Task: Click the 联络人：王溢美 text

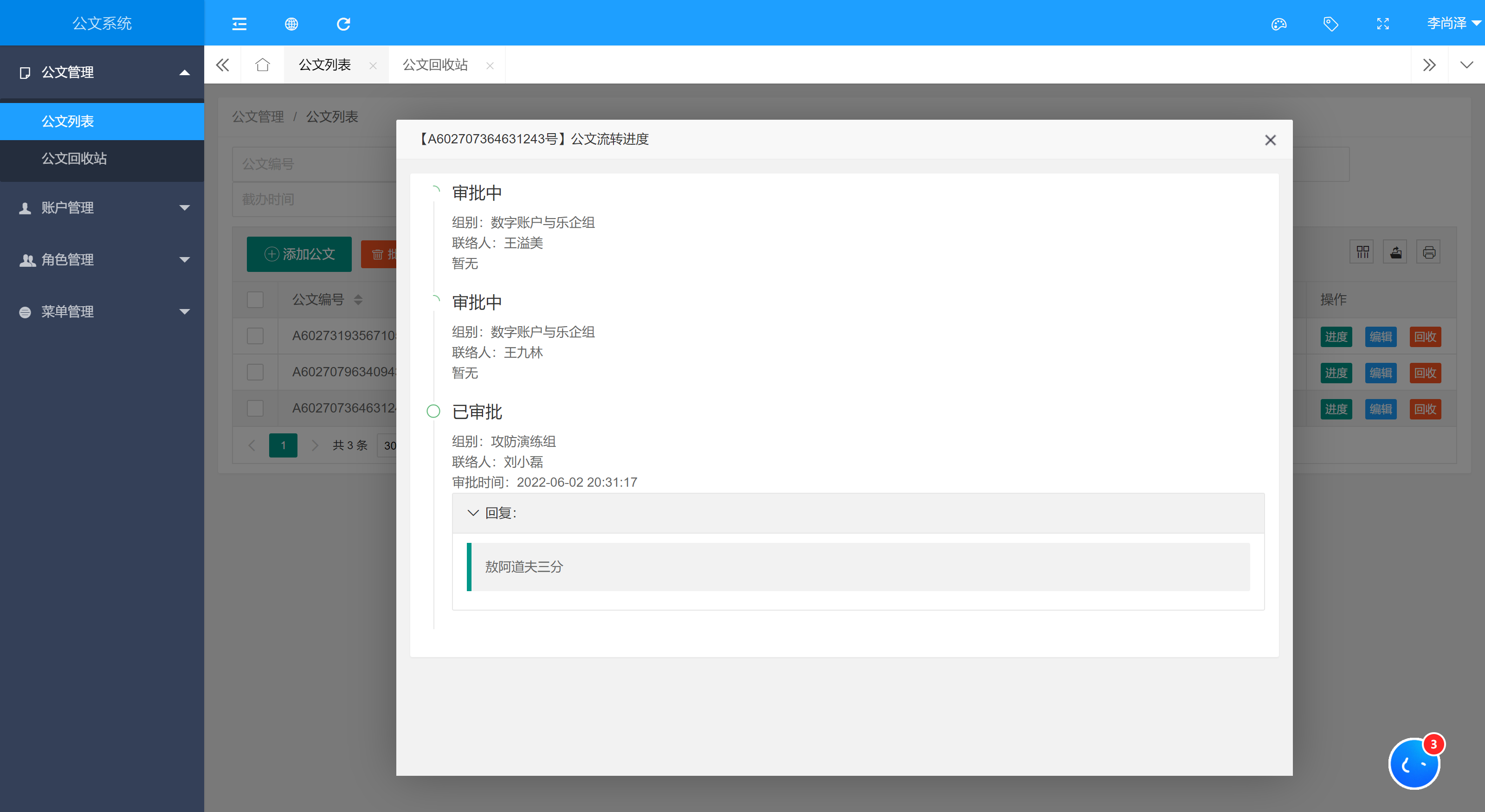Action: click(497, 243)
